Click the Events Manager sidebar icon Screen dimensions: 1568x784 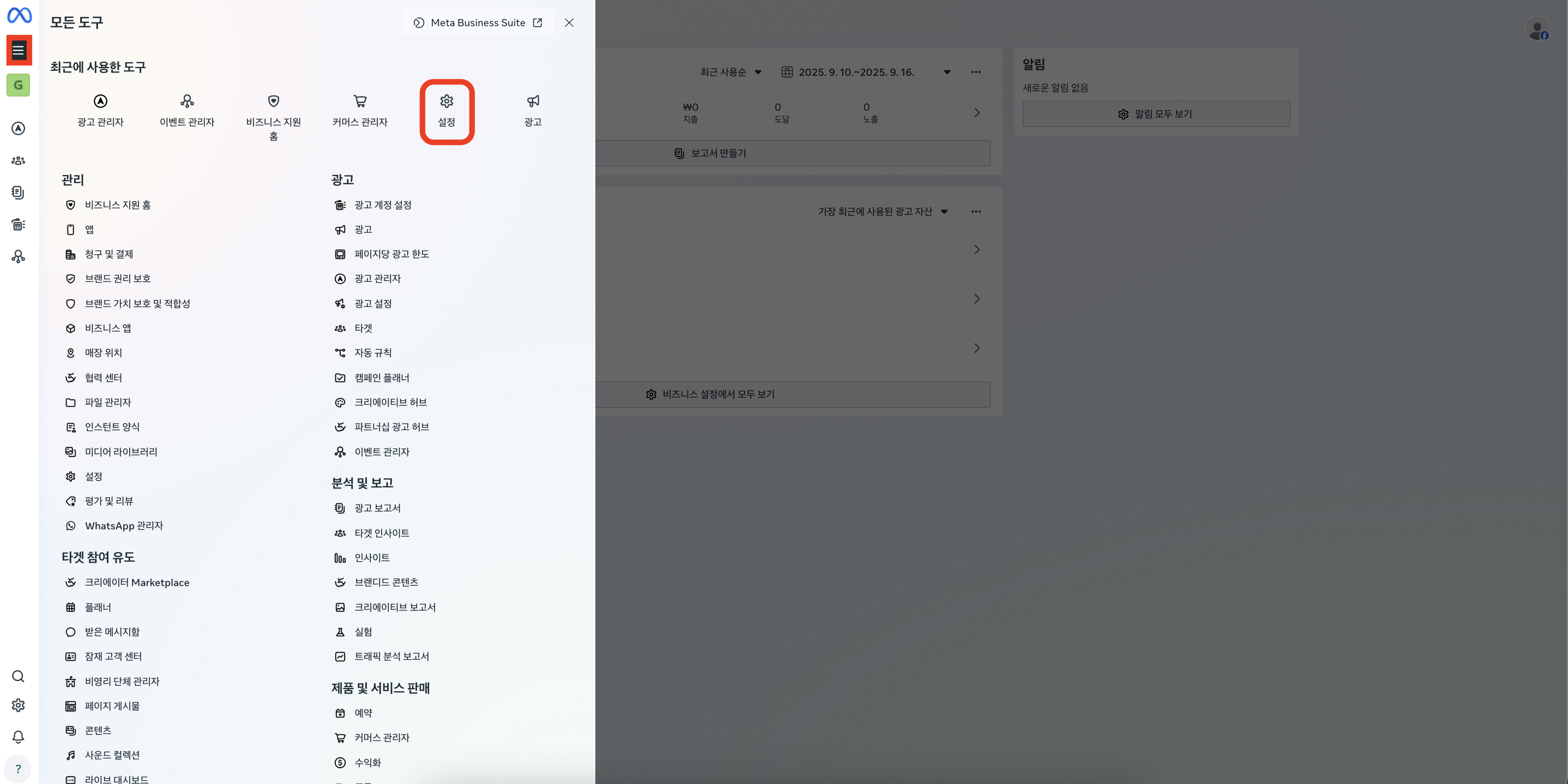coord(18,256)
